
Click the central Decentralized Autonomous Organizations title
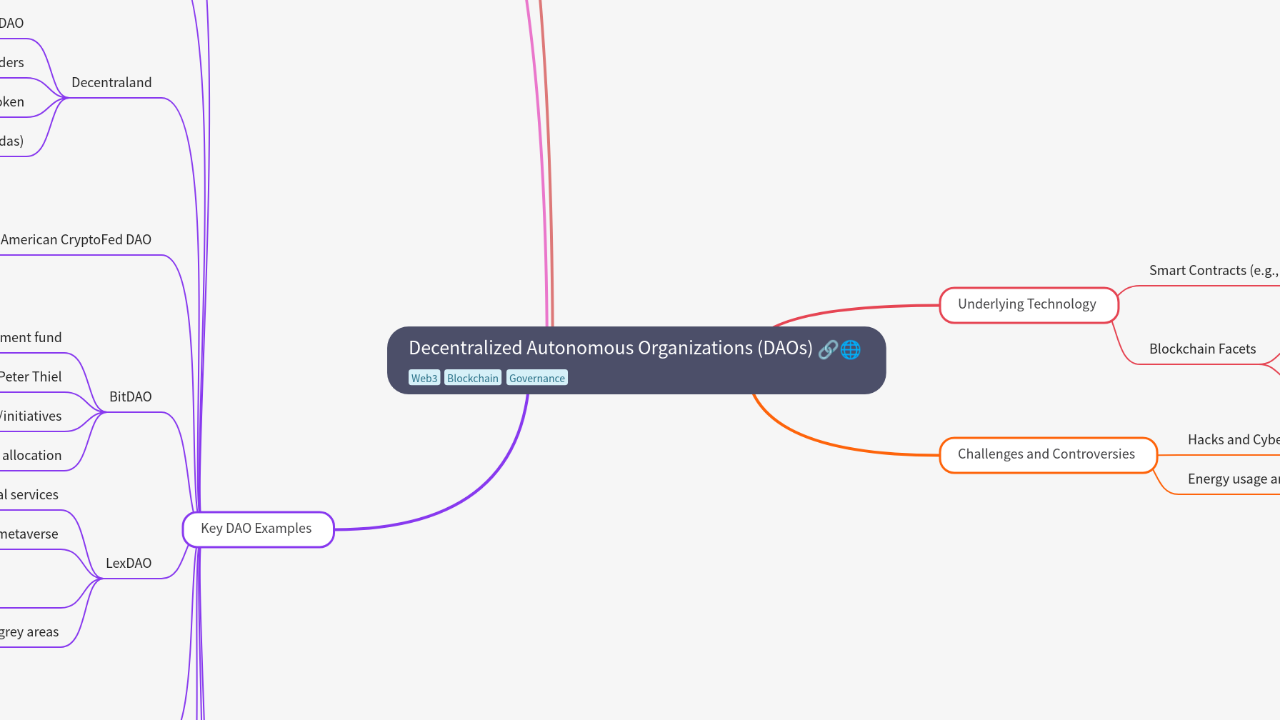pos(611,348)
